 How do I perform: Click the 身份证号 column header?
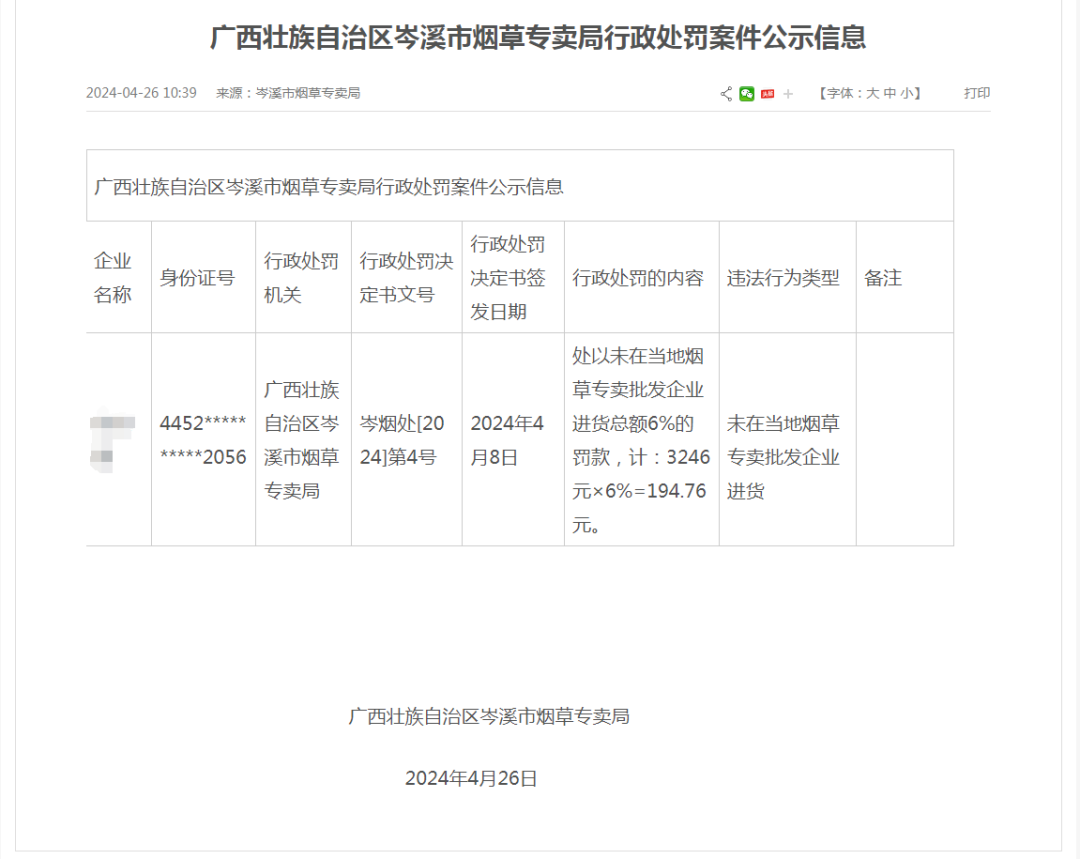pyautogui.click(x=197, y=278)
